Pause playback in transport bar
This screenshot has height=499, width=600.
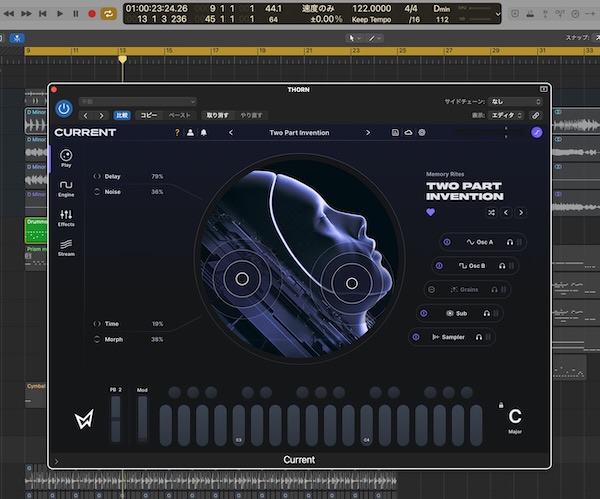point(76,14)
